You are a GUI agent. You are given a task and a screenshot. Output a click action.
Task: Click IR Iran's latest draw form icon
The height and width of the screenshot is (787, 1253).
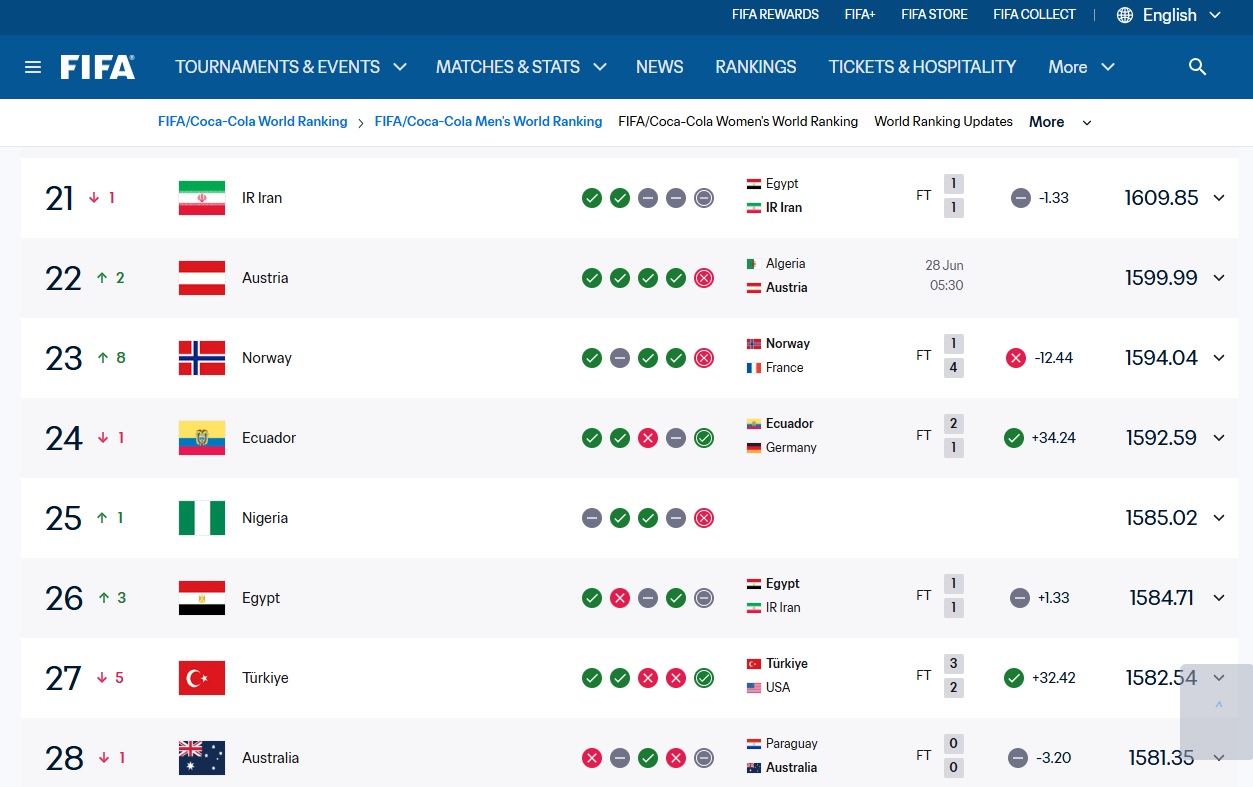[x=704, y=198]
